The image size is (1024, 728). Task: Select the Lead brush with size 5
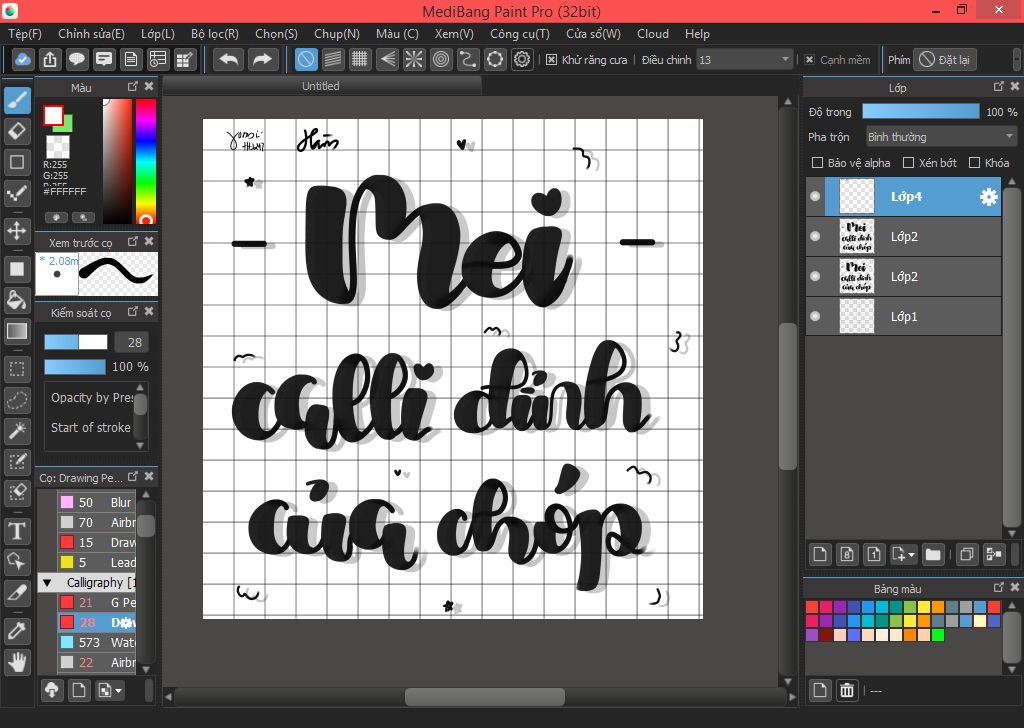click(x=97, y=562)
